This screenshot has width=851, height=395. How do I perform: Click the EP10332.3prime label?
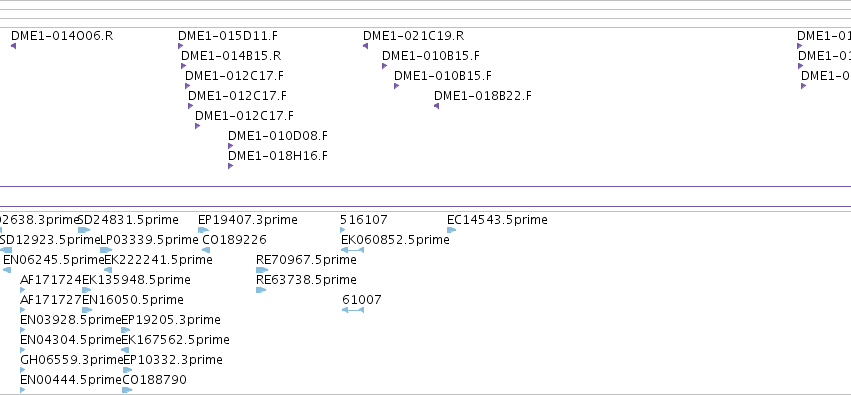(173, 360)
